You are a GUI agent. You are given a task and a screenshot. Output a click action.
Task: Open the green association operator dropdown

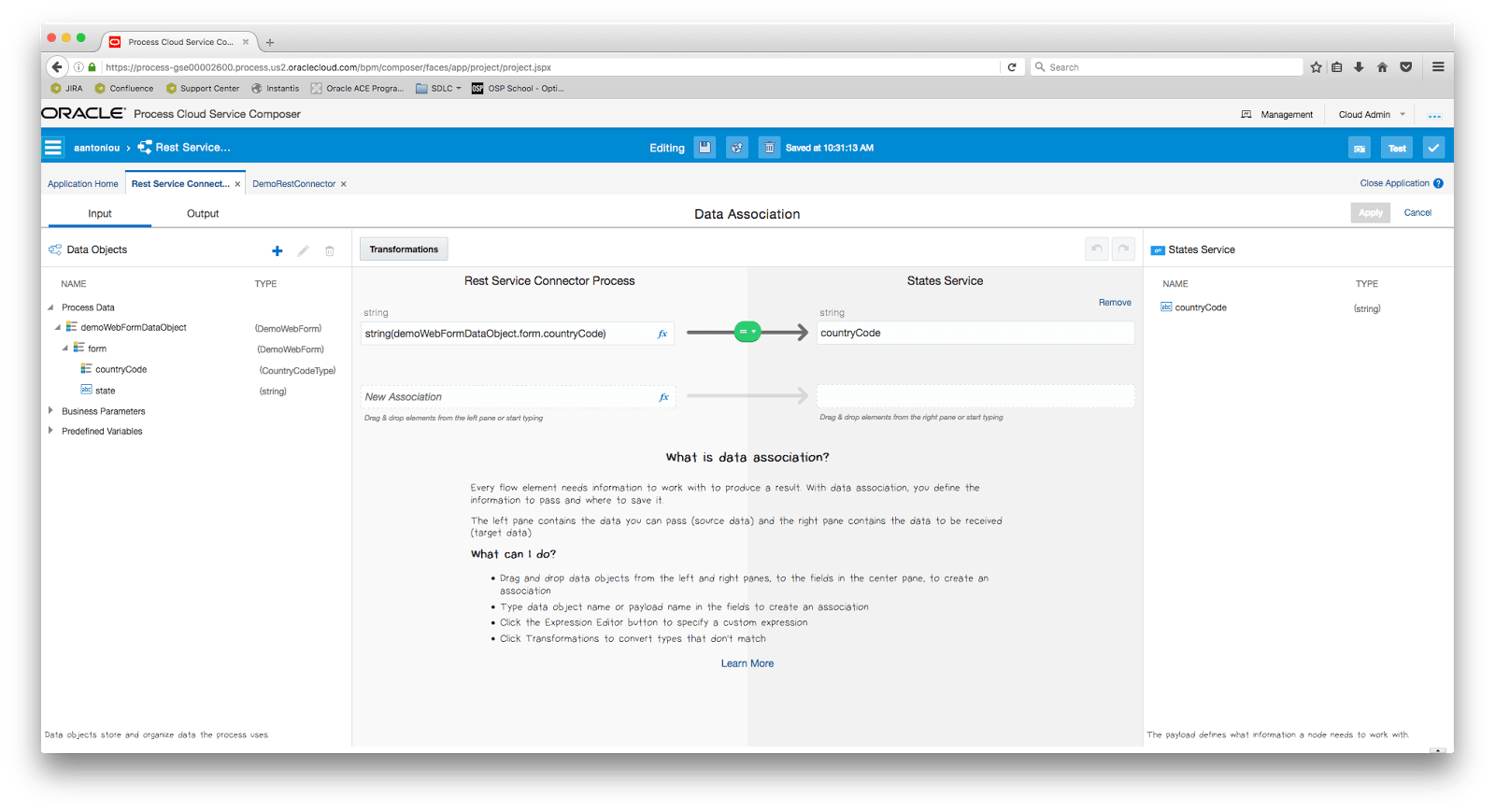[747, 332]
